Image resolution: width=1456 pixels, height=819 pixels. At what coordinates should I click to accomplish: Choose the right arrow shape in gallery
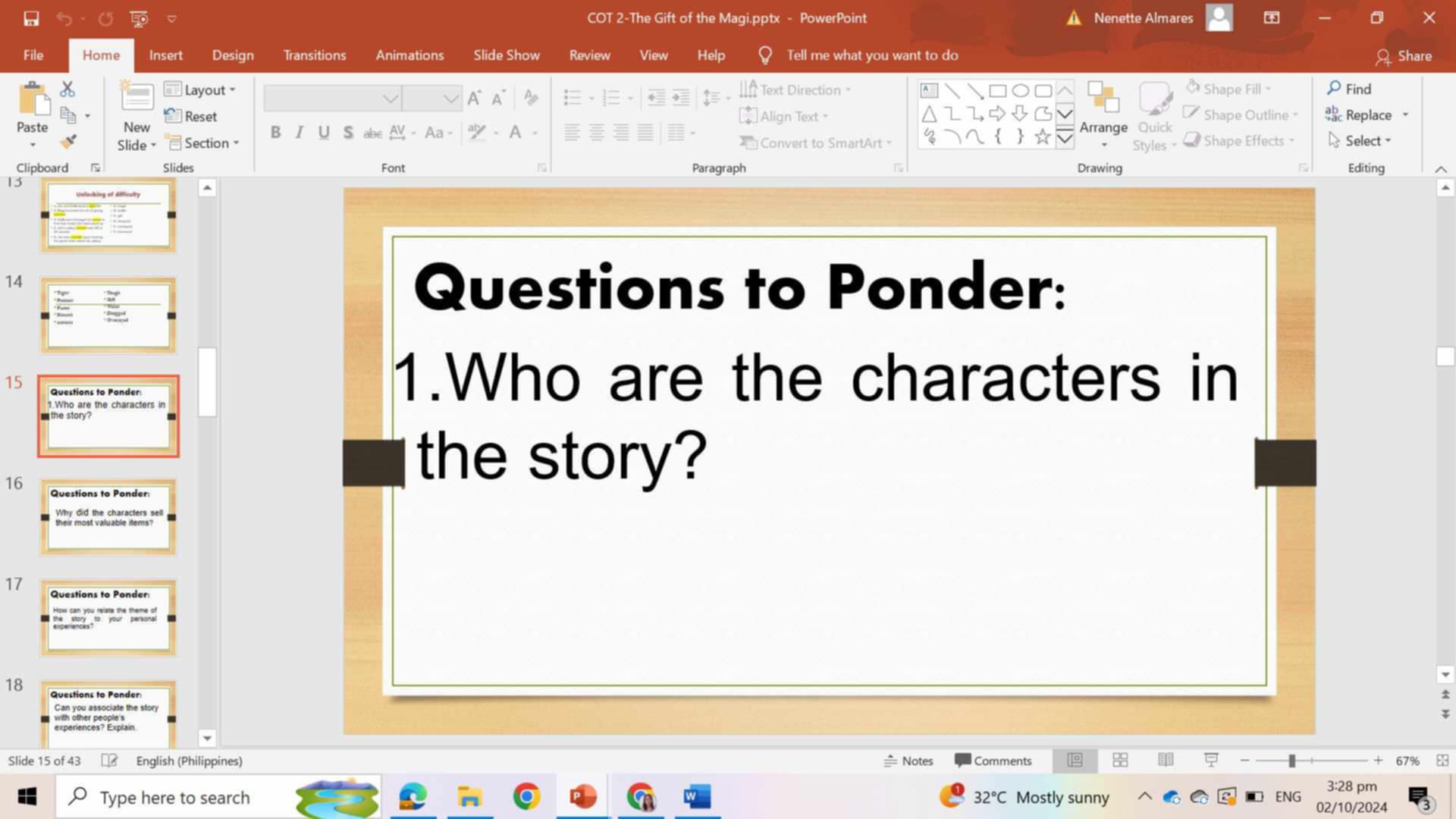[997, 114]
